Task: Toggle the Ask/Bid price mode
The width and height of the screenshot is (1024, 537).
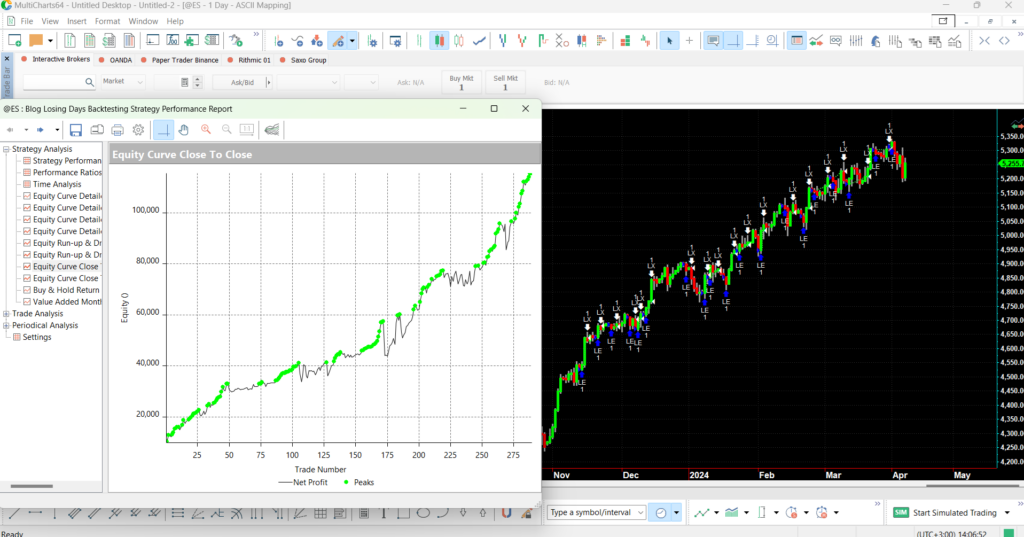Action: pos(242,82)
